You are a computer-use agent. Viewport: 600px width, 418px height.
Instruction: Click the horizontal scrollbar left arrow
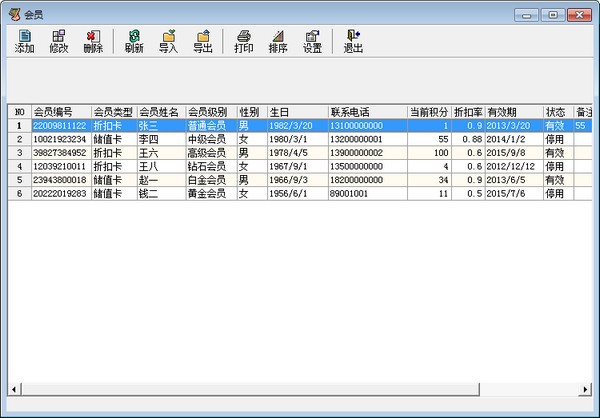pos(14,389)
